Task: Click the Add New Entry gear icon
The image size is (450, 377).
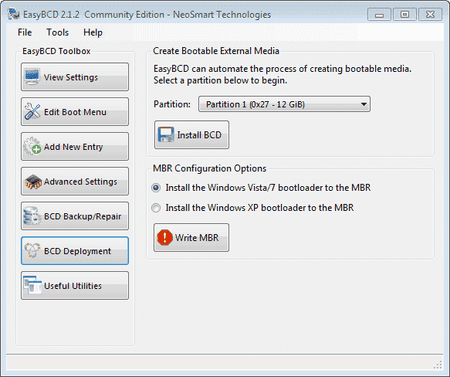Action: tap(32, 146)
